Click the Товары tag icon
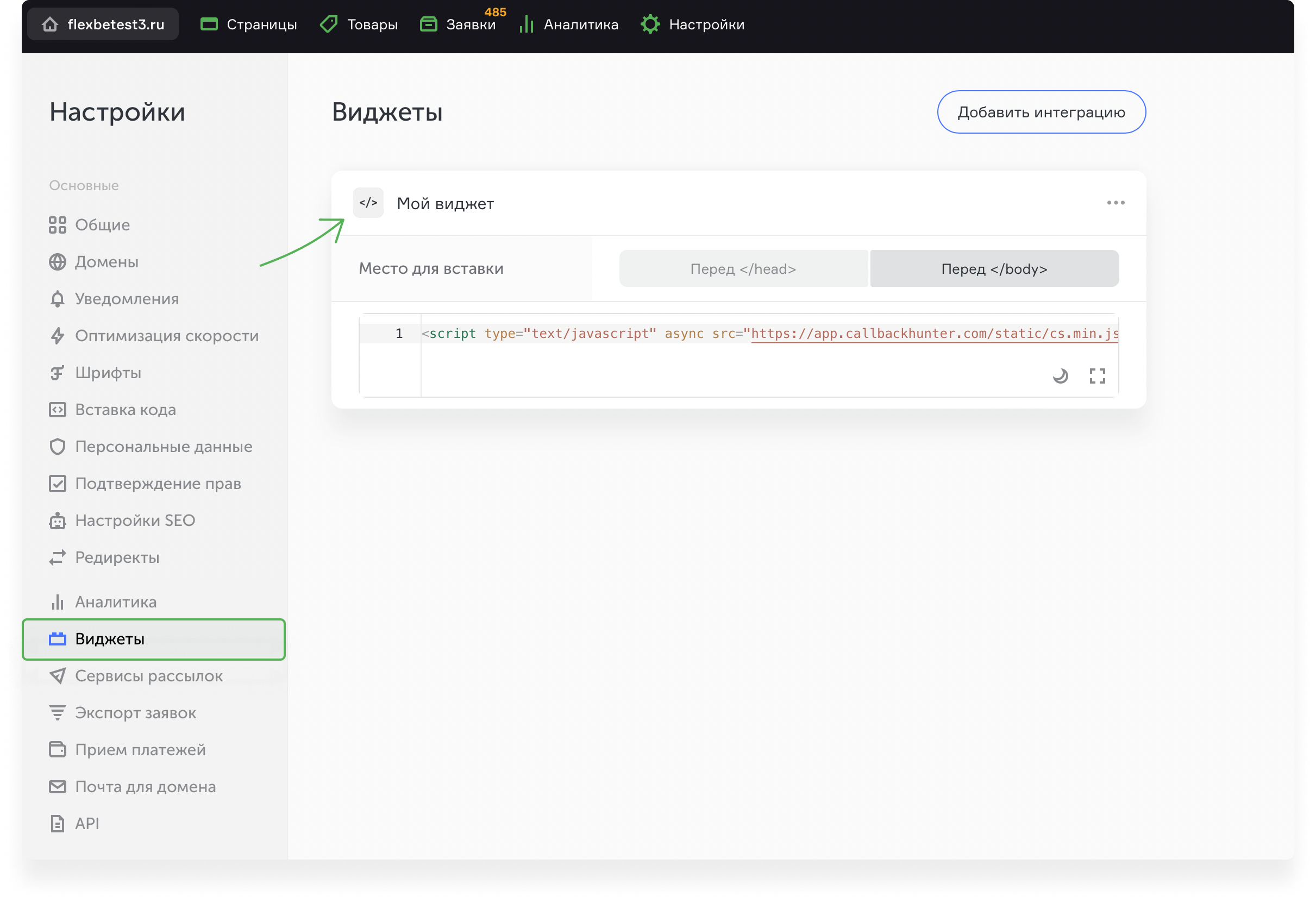The height and width of the screenshot is (903, 1316). tap(328, 24)
